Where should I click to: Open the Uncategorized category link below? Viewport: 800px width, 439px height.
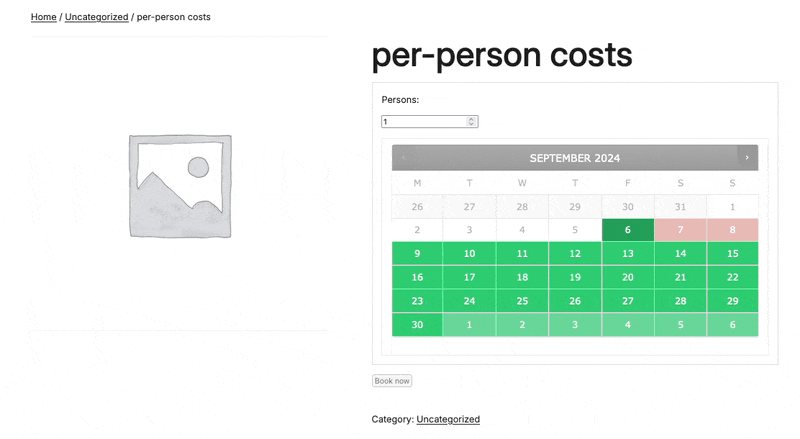pos(448,419)
